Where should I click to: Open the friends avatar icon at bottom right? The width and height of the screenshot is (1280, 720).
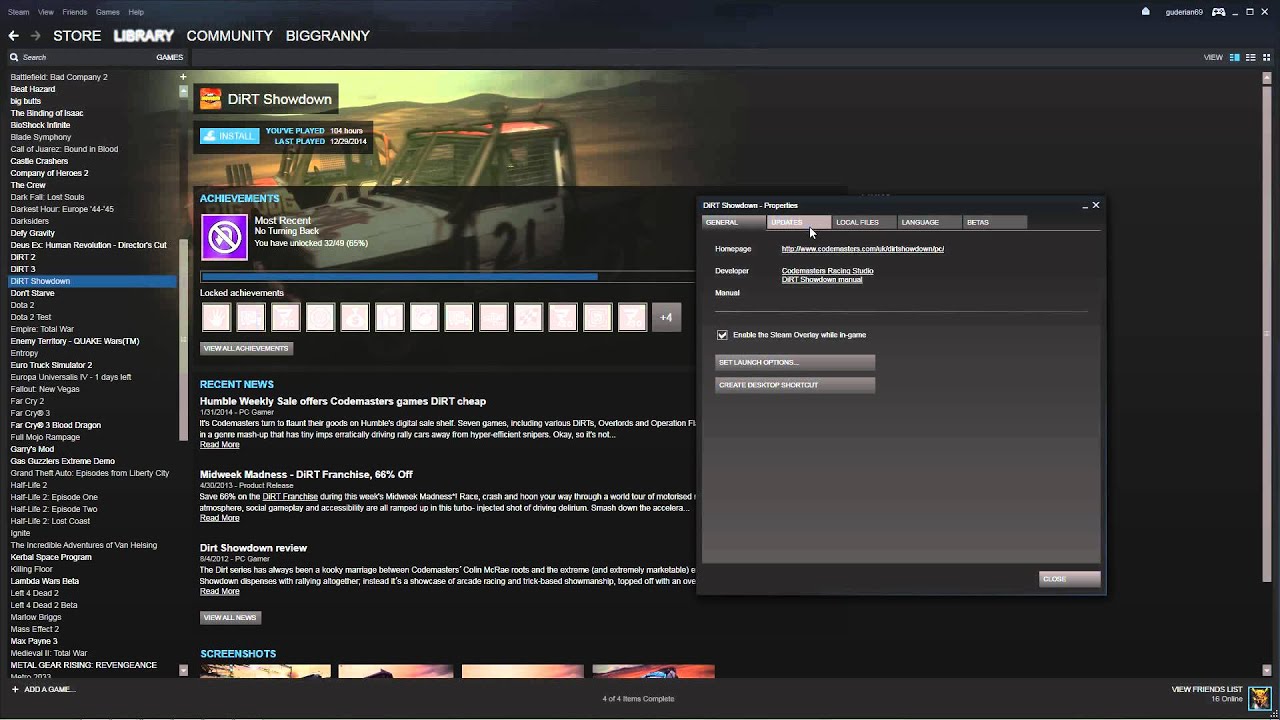click(x=1259, y=696)
